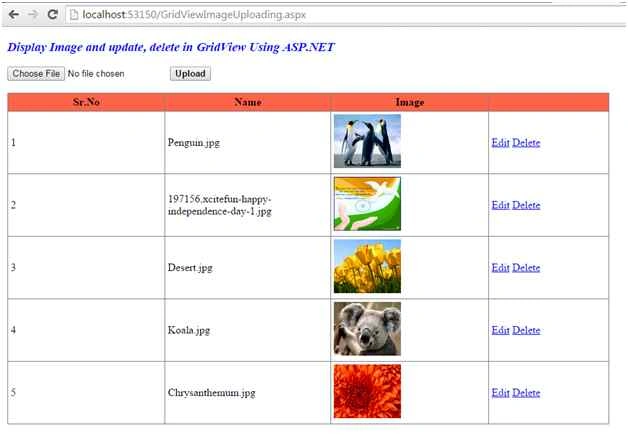Click the browser forward arrow
628x435 pixels.
tap(33, 14)
